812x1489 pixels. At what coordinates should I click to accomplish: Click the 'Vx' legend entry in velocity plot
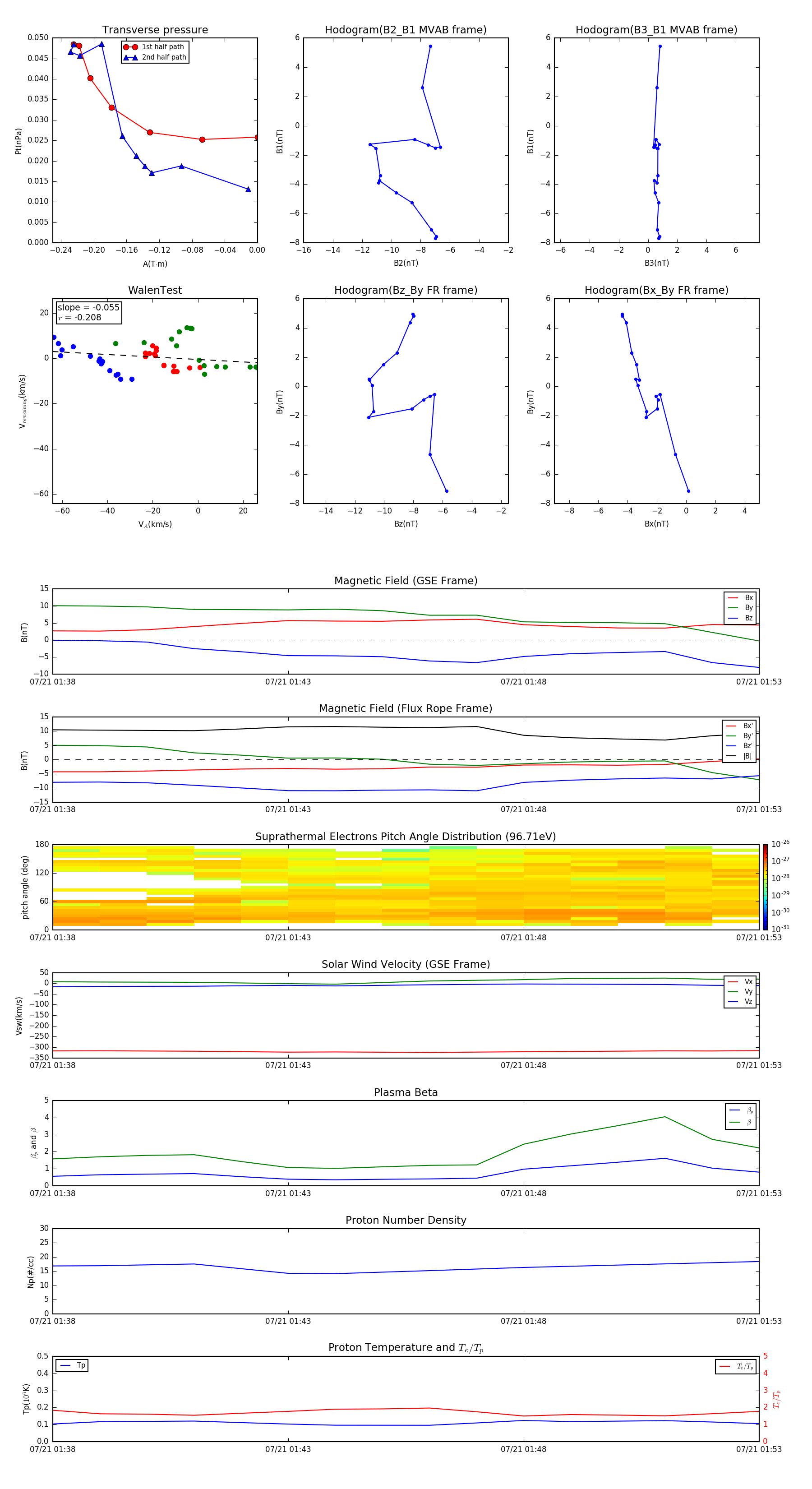click(x=740, y=981)
